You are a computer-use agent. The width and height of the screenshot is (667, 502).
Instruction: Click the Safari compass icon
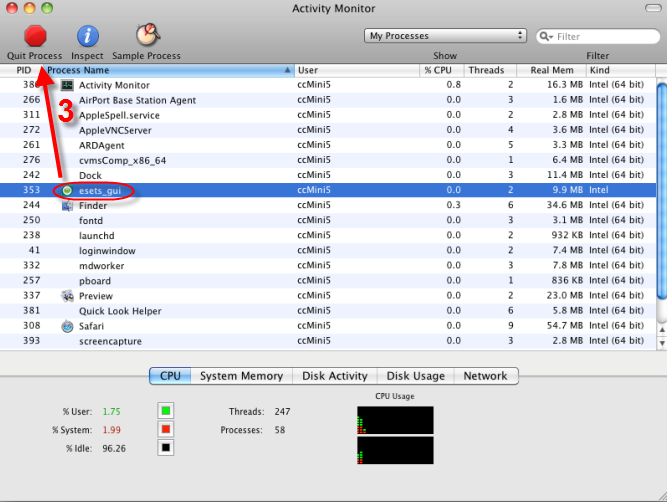(x=67, y=326)
